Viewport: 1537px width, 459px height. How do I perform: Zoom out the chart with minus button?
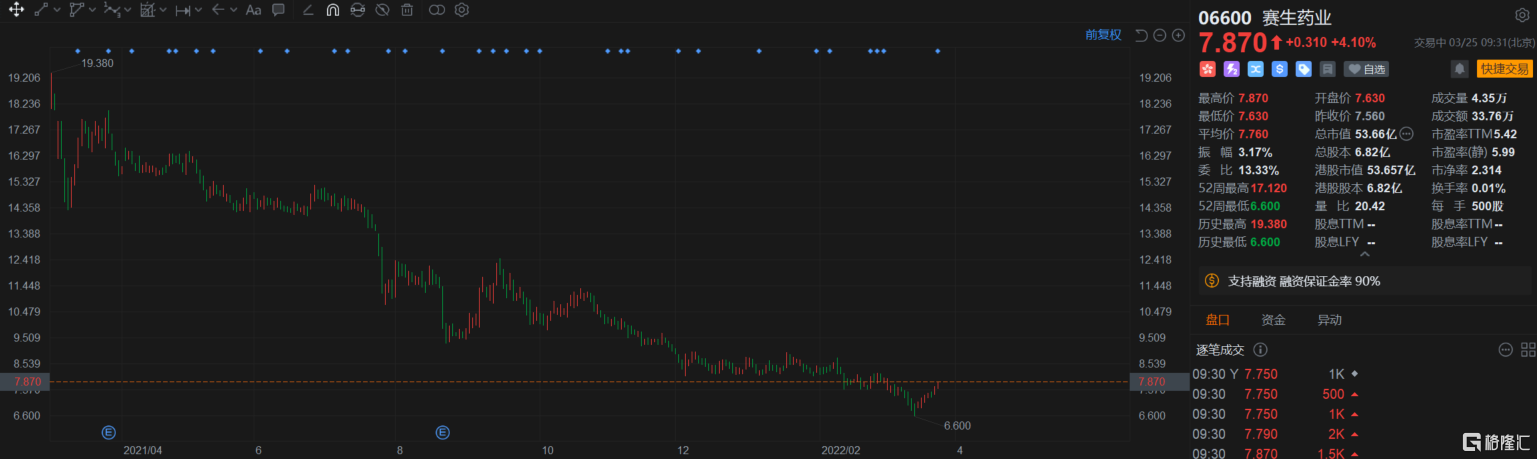1160,35
